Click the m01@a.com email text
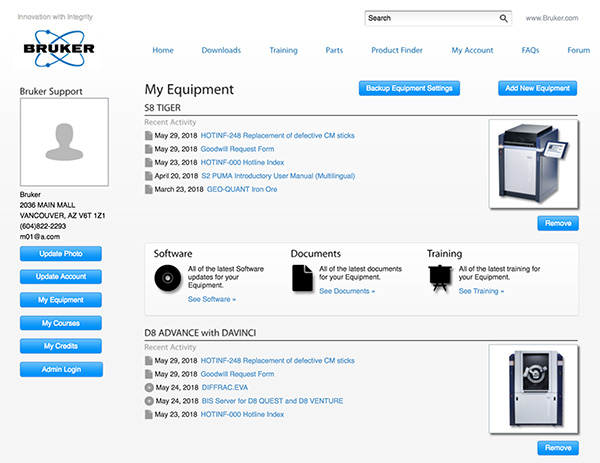Screen dimensions: 600x463 [40, 237]
